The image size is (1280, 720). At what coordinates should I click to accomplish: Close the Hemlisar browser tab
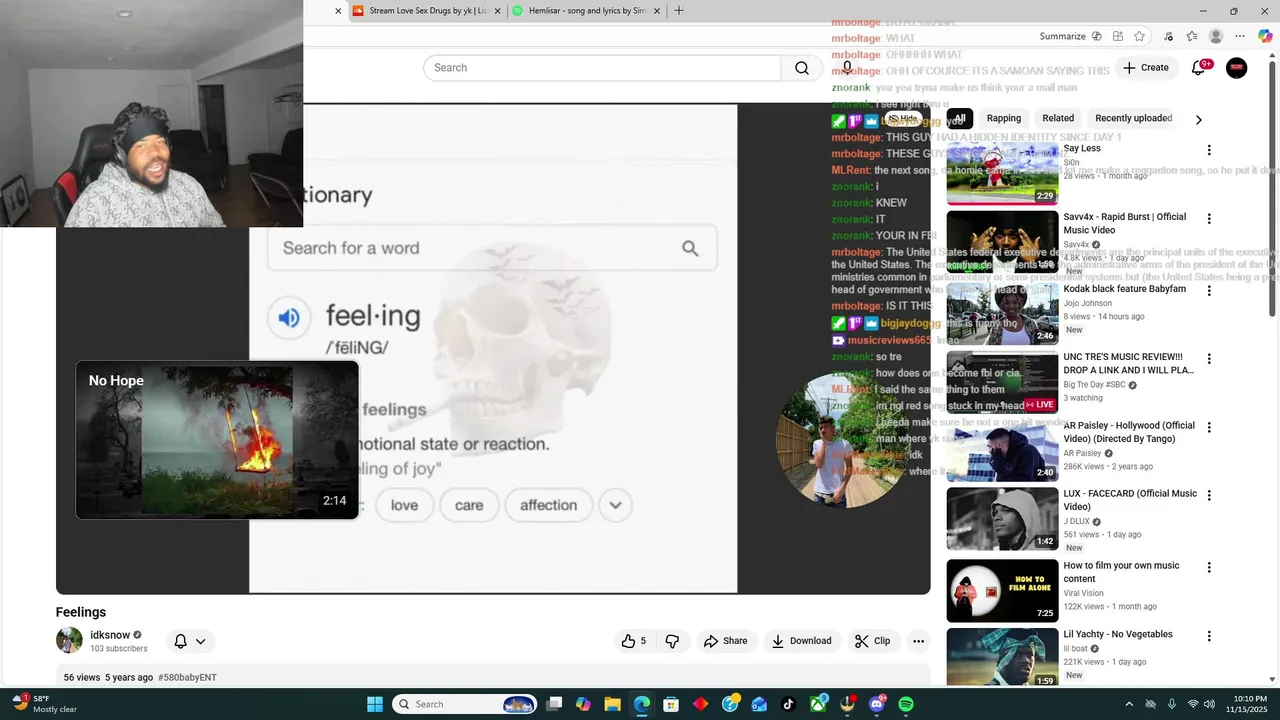pos(657,11)
